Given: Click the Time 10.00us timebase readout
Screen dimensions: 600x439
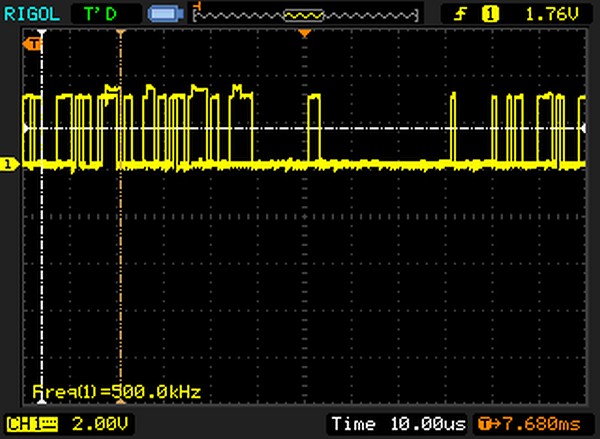Looking at the screenshot, I should pyautogui.click(x=400, y=423).
